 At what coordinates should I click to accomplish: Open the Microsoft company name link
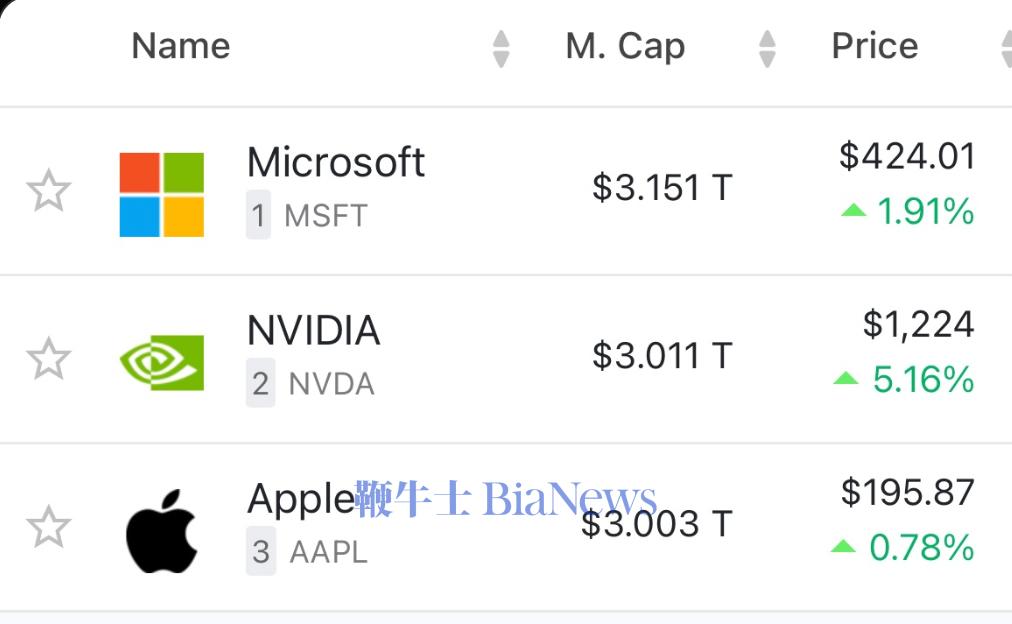point(336,161)
